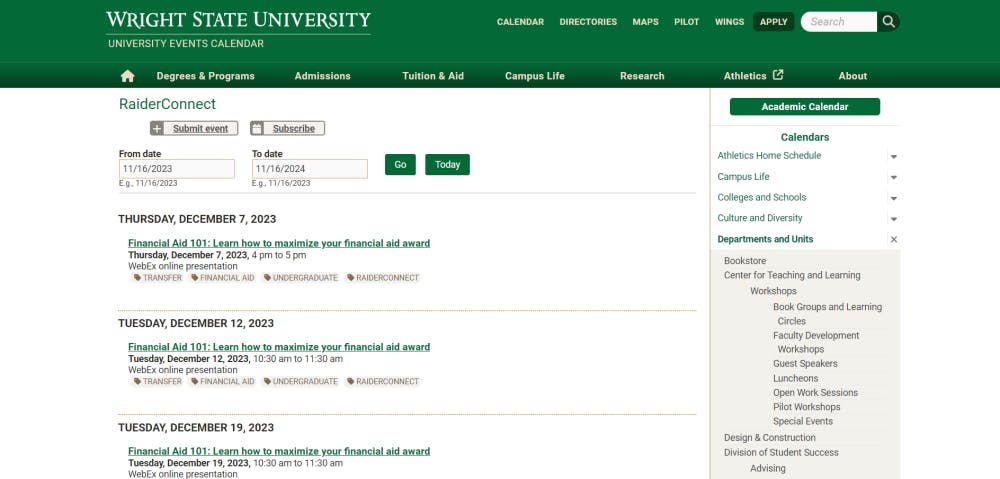Open the Admissions menu
Viewport: 1000px width, 479px height.
[x=322, y=76]
